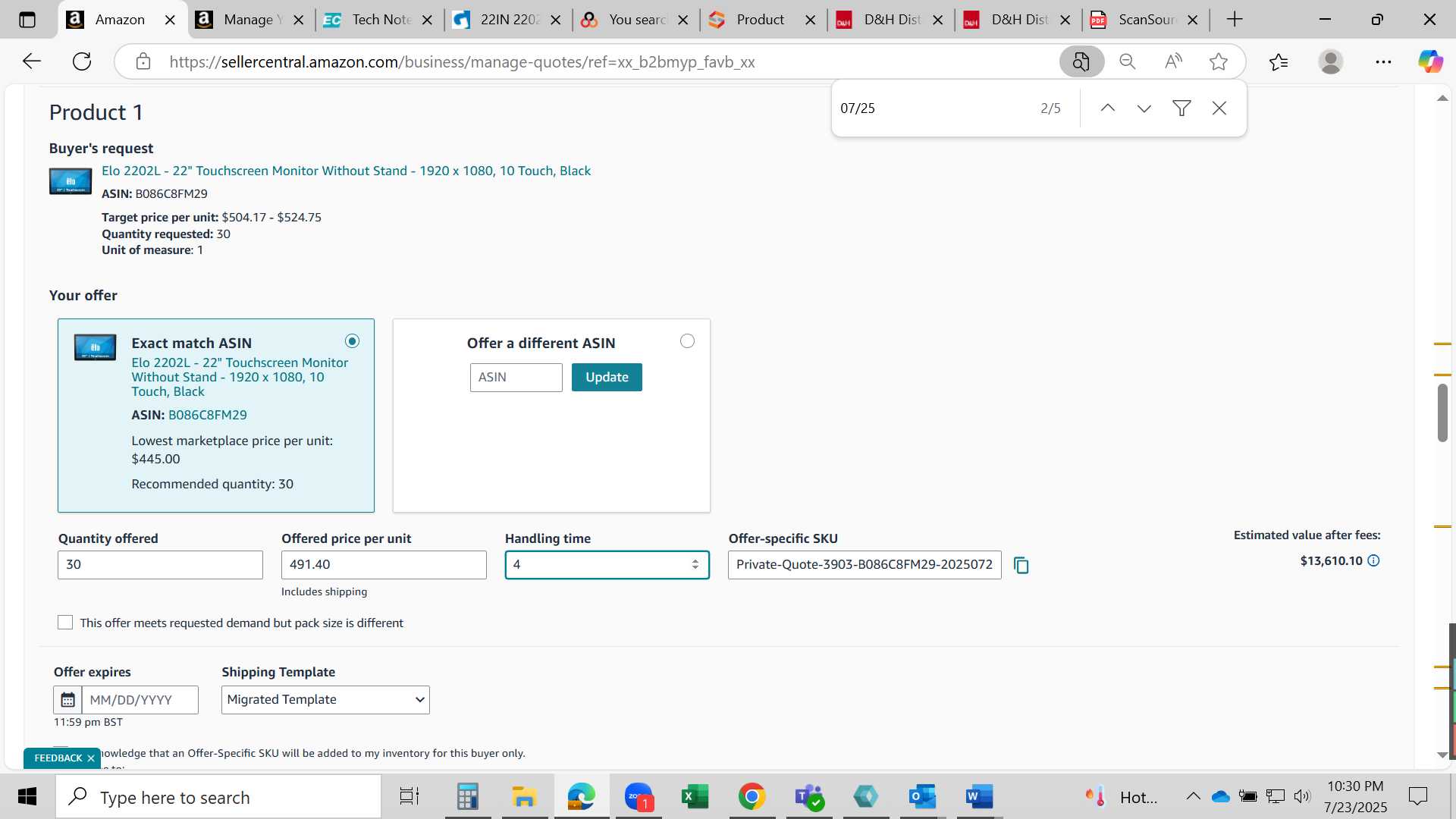
Task: Click the find-on-page search icon in address bar
Action: click(x=1081, y=61)
